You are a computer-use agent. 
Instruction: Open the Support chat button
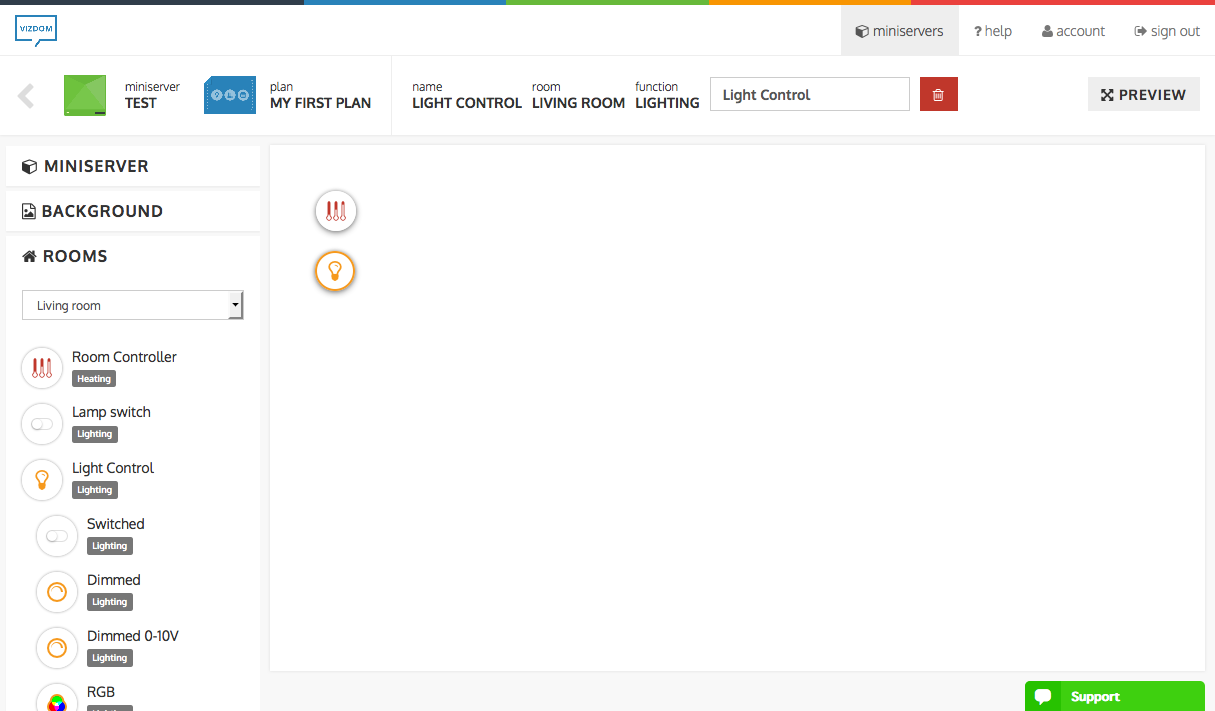click(x=1114, y=696)
